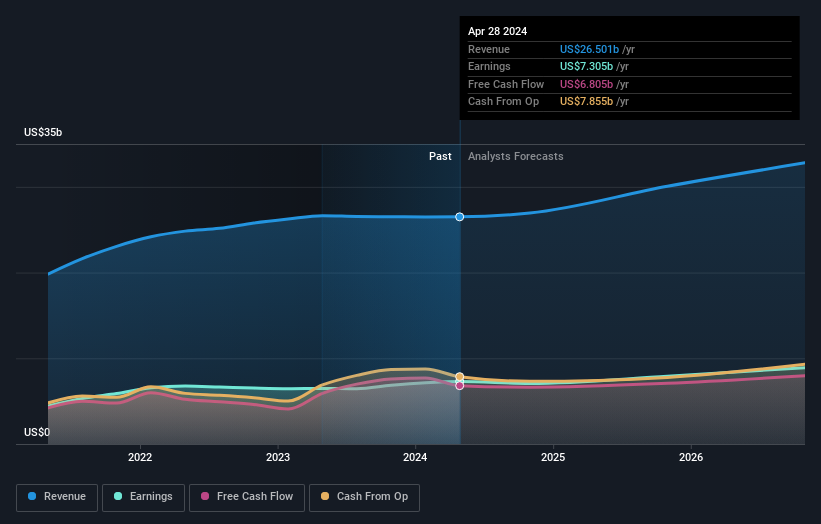Click the US$26.501b revenue value

point(589,49)
